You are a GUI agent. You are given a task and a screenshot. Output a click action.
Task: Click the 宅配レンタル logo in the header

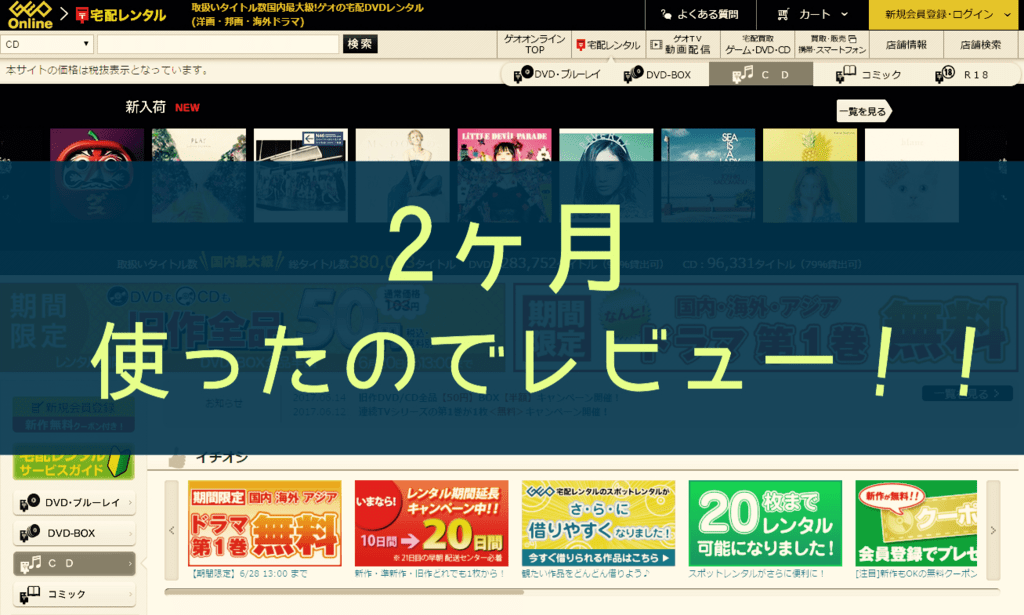point(121,15)
